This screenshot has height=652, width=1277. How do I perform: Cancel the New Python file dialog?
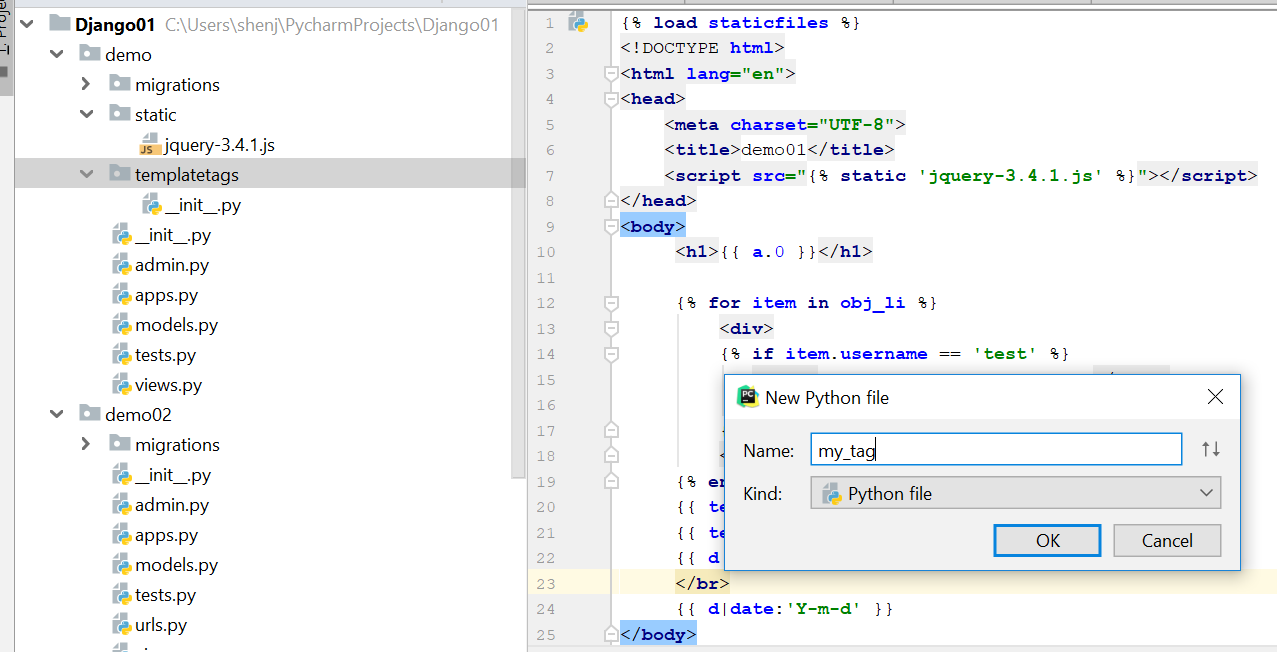tap(1167, 541)
